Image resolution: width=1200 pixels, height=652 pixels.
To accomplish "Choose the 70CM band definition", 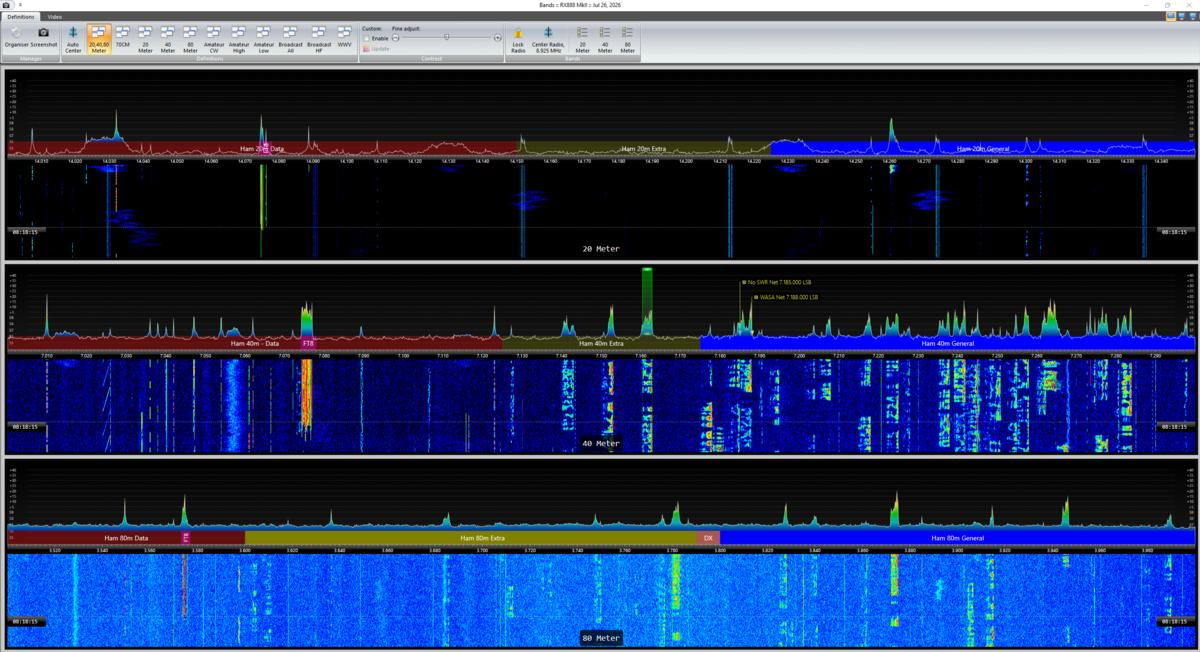I will pos(122,39).
